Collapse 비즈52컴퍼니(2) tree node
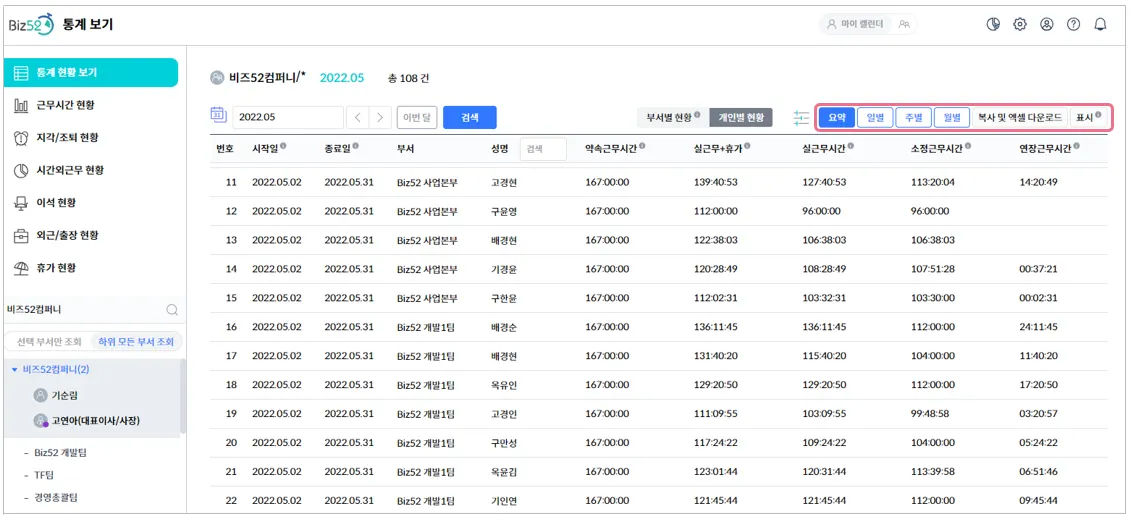This screenshot has height=518, width=1130. coord(14,370)
